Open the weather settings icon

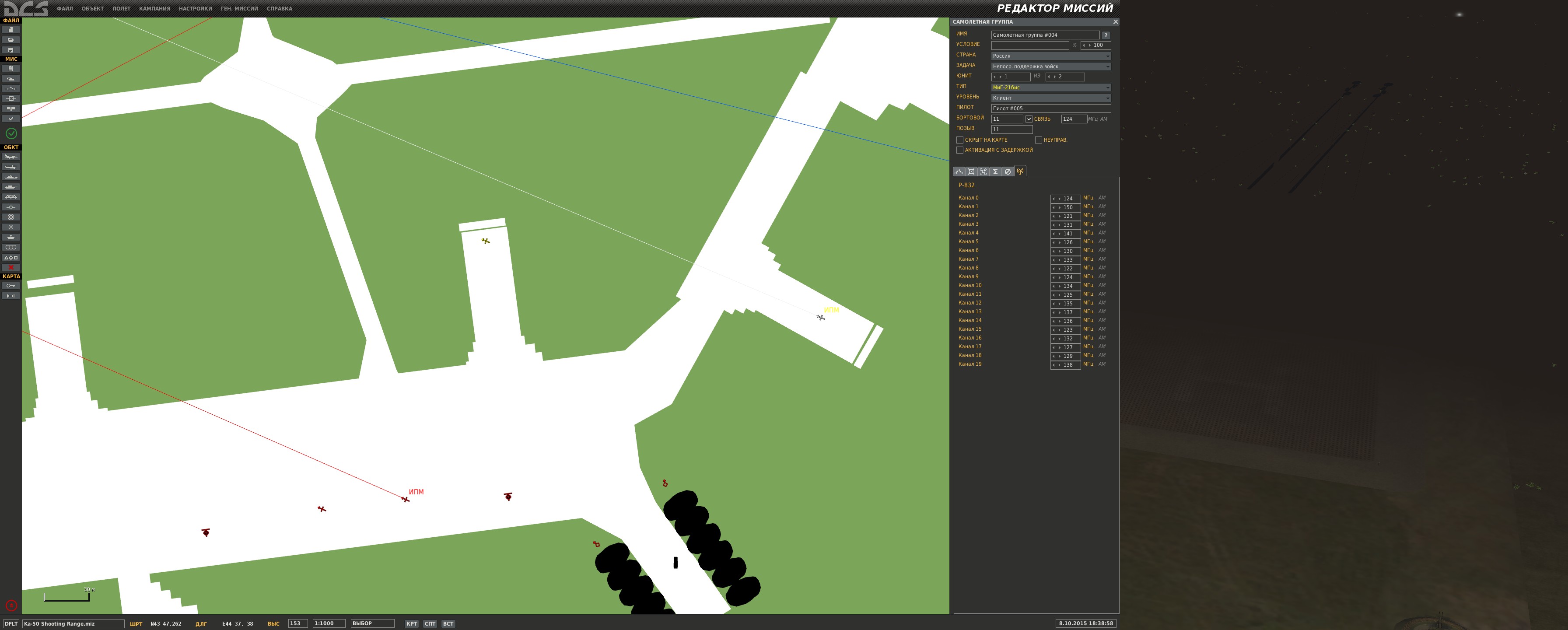pos(11,78)
